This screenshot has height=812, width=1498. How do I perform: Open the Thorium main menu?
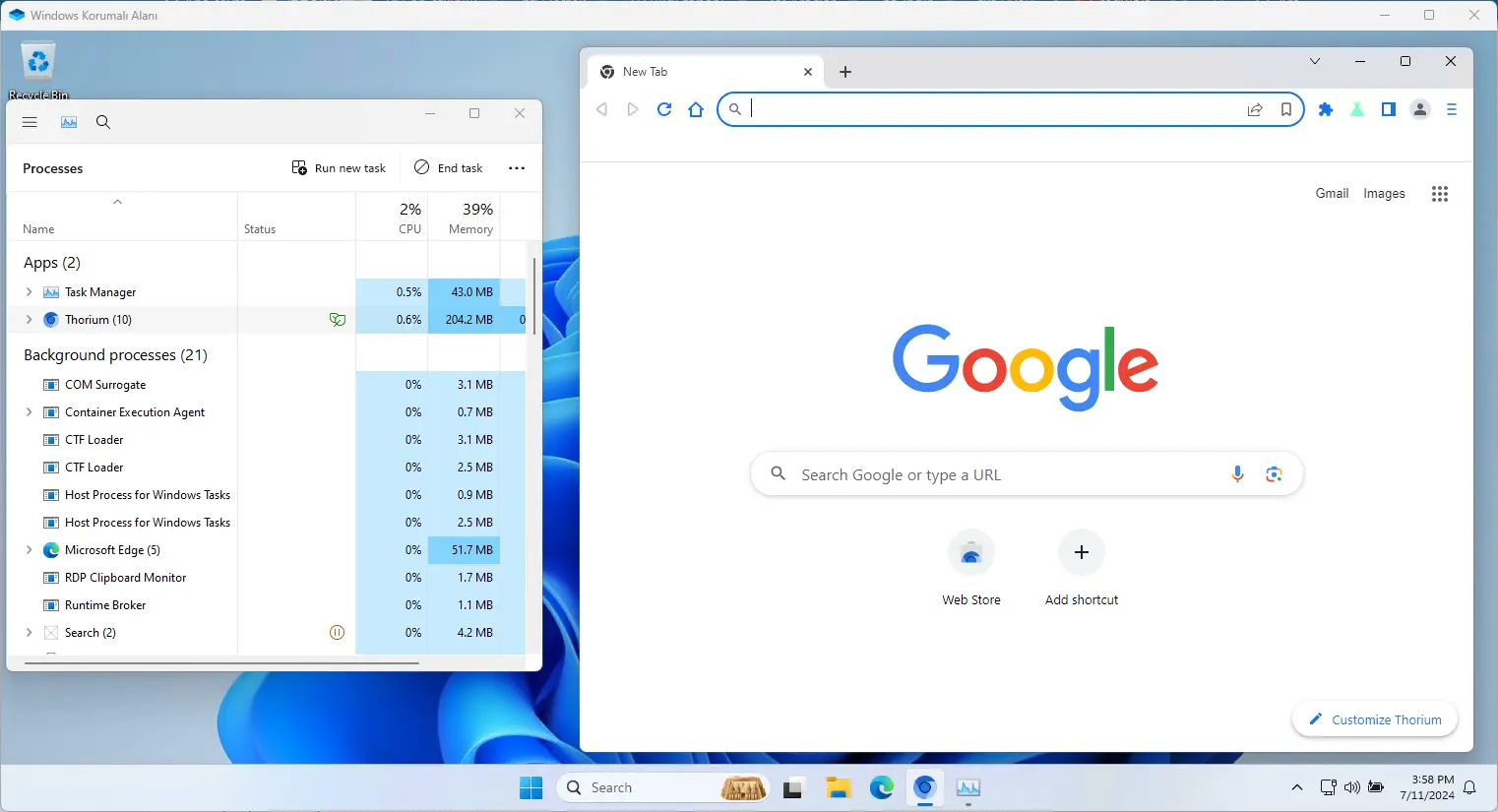pos(1452,109)
